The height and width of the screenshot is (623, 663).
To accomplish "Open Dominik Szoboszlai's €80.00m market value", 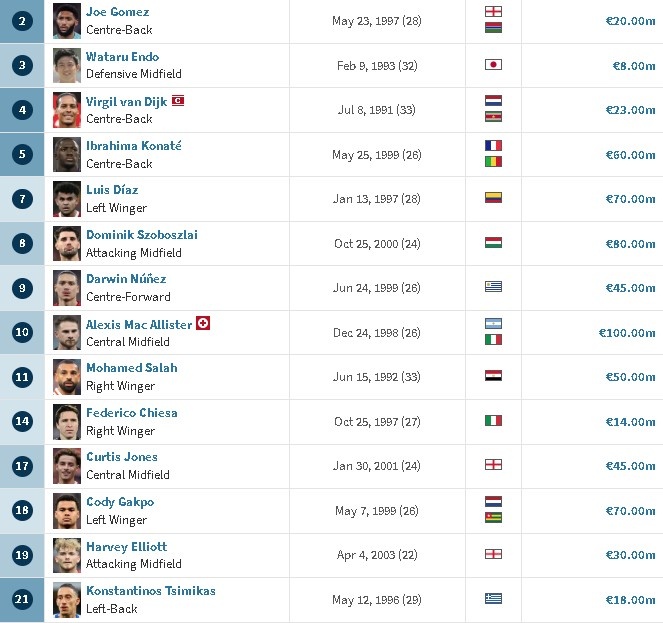I will [x=630, y=243].
